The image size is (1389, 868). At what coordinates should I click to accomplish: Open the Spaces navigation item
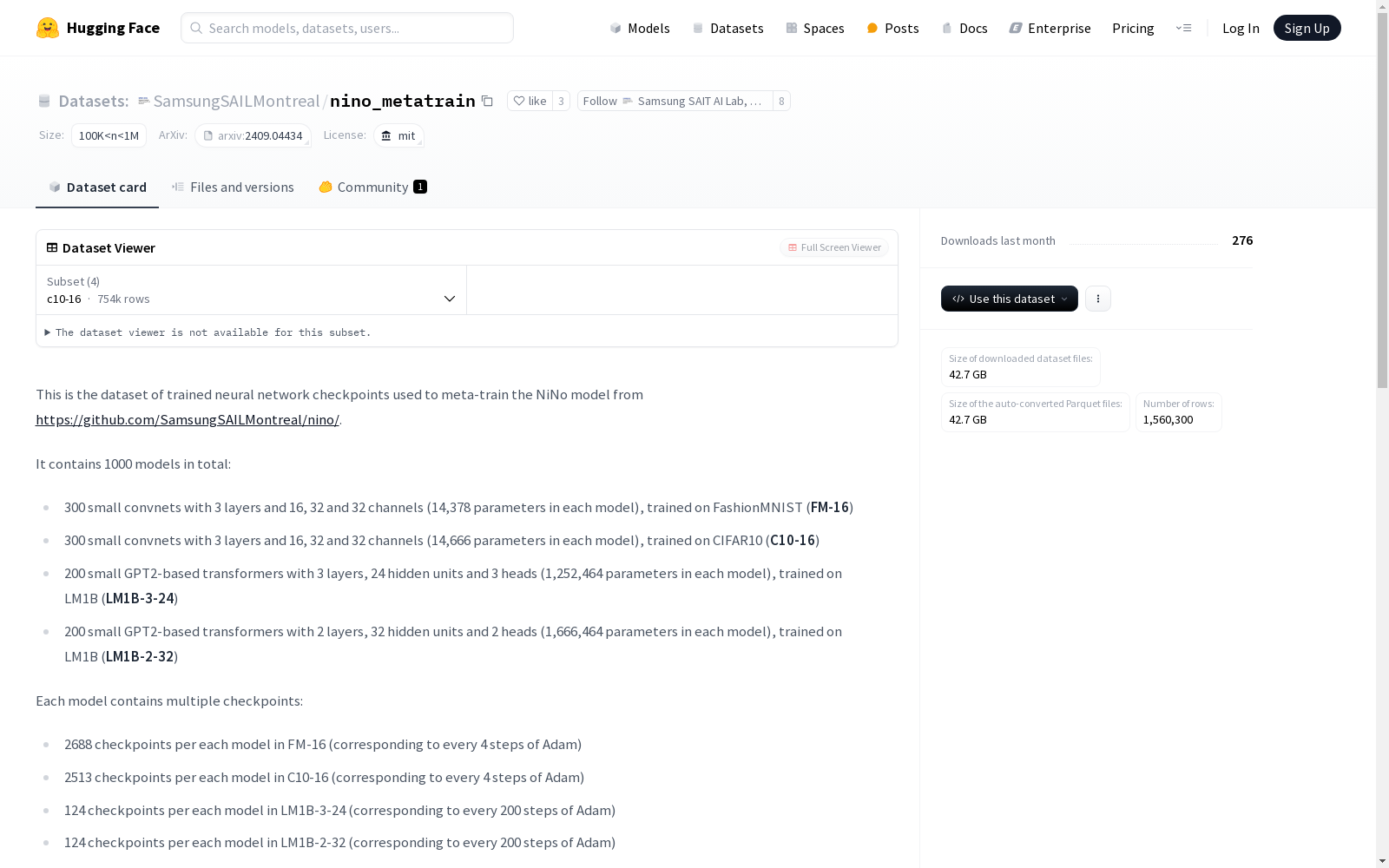pyautogui.click(x=815, y=28)
